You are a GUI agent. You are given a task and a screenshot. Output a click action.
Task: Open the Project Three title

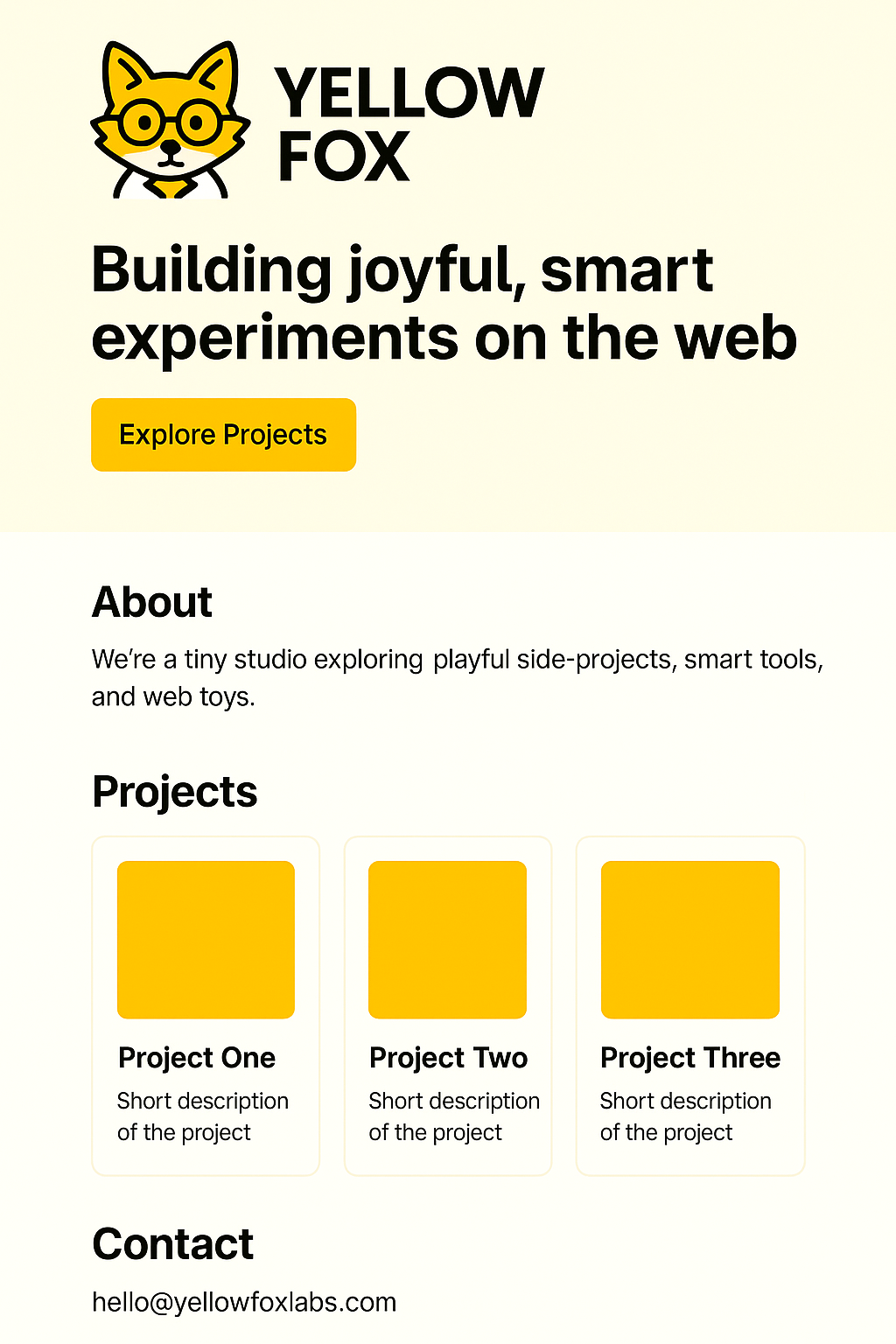[x=690, y=1058]
